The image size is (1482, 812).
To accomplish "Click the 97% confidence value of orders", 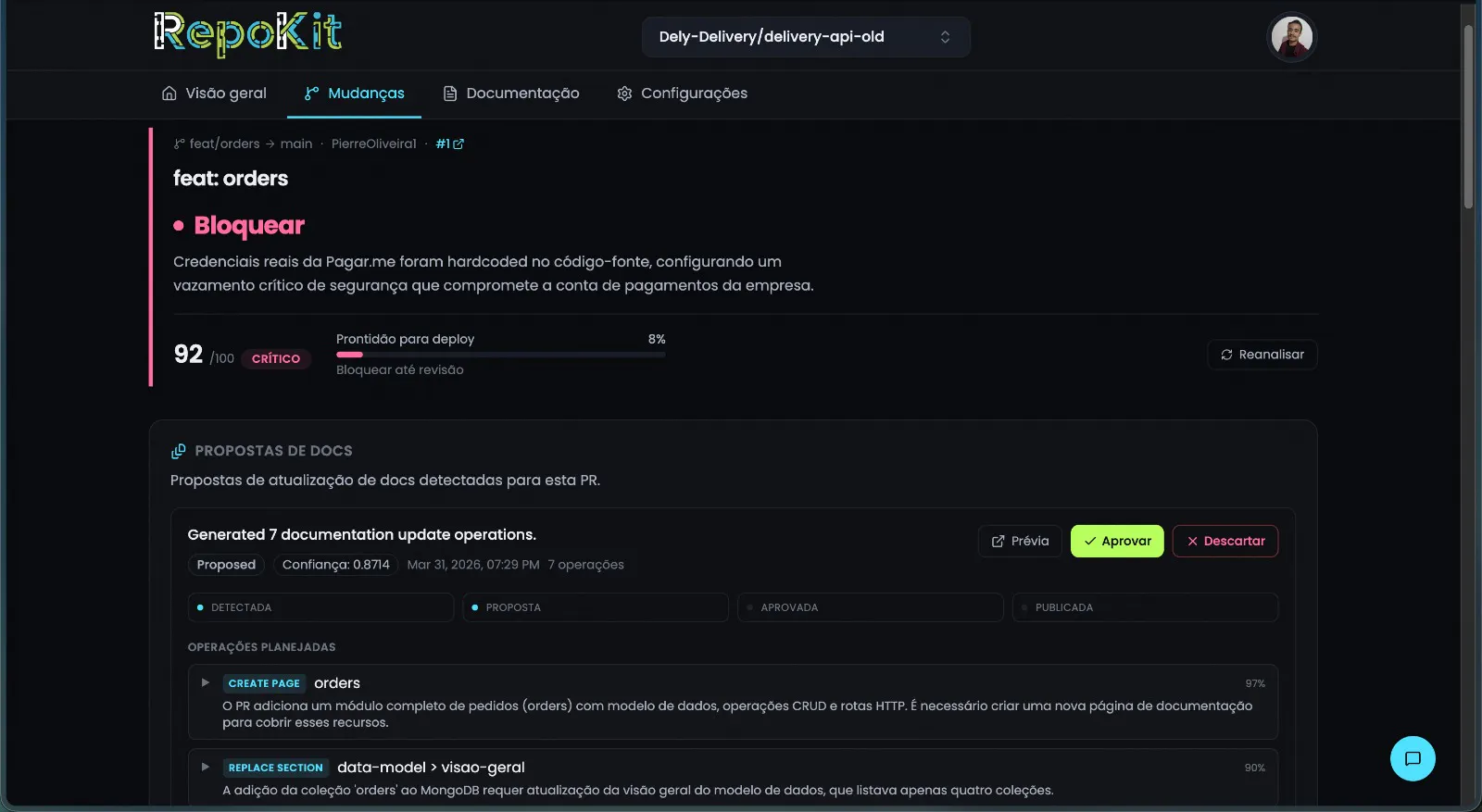I will (x=1255, y=683).
